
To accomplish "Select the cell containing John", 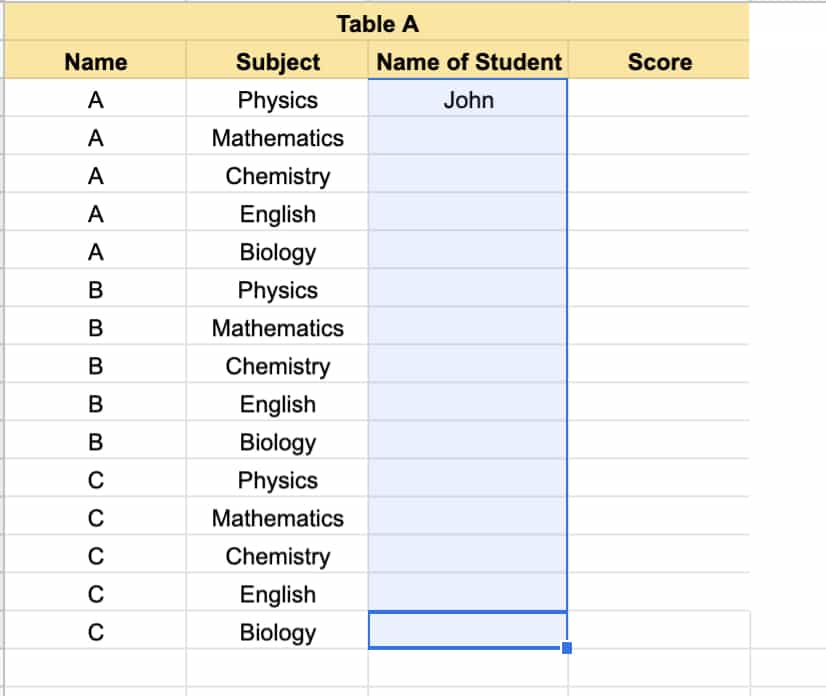I will click(x=468, y=98).
